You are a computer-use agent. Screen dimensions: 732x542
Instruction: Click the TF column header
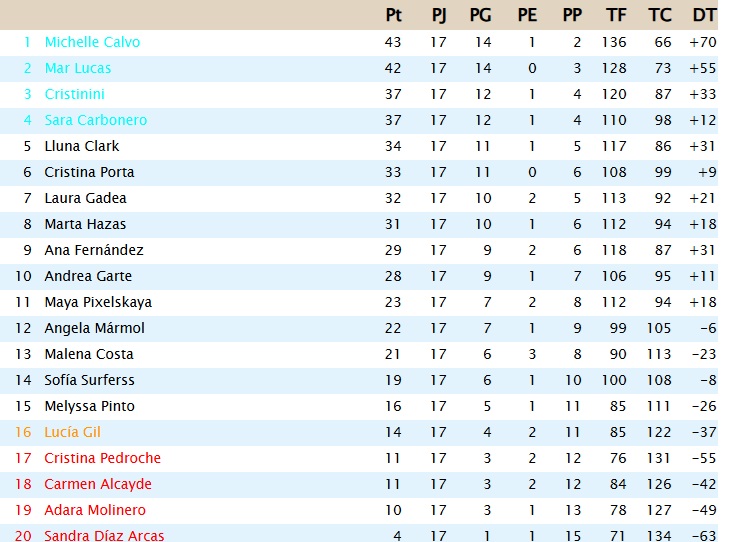(616, 15)
